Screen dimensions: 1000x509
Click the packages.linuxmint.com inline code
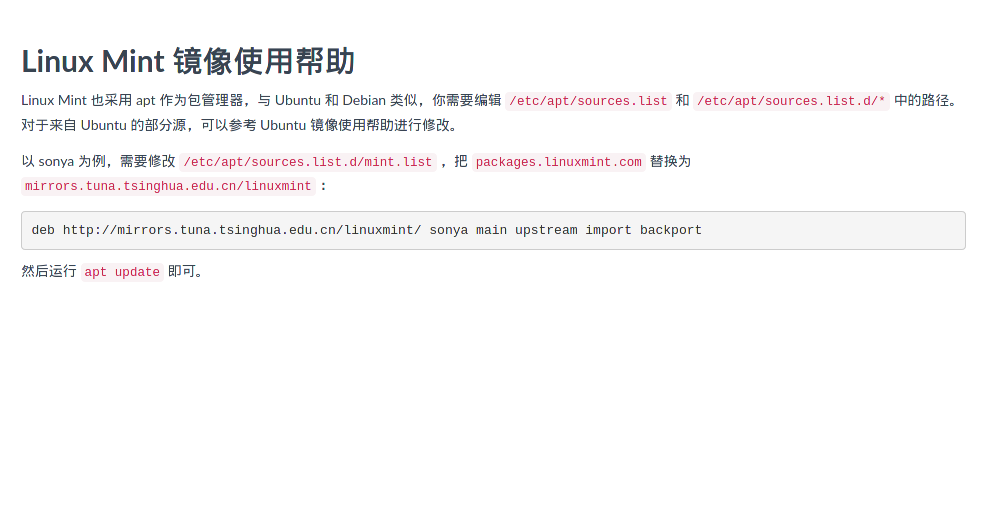coord(559,162)
